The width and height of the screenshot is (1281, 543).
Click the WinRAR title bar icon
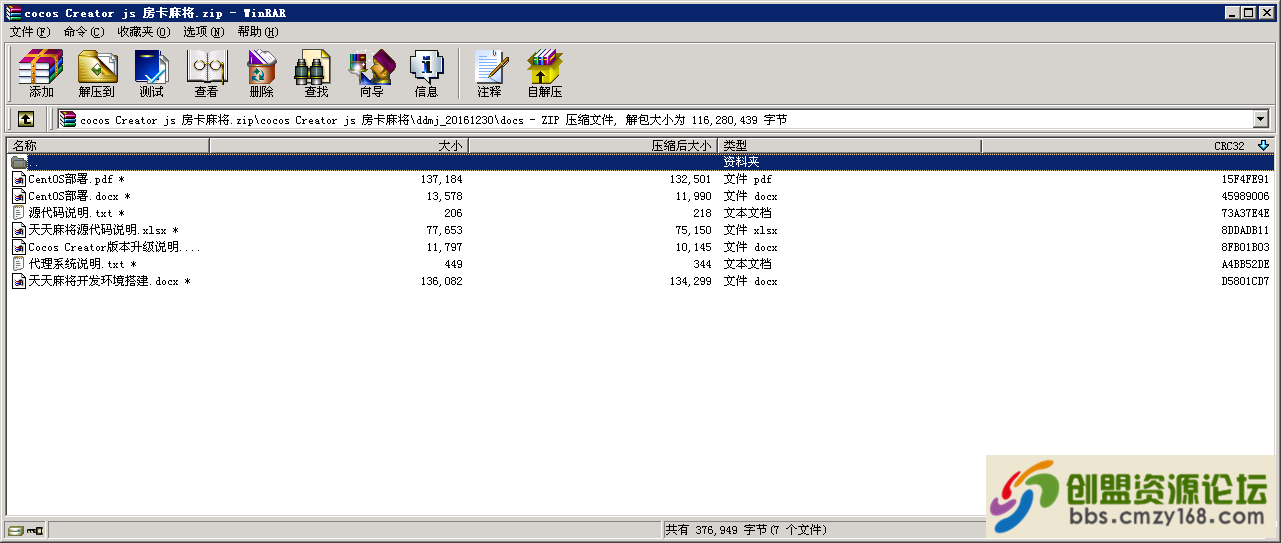click(x=14, y=13)
